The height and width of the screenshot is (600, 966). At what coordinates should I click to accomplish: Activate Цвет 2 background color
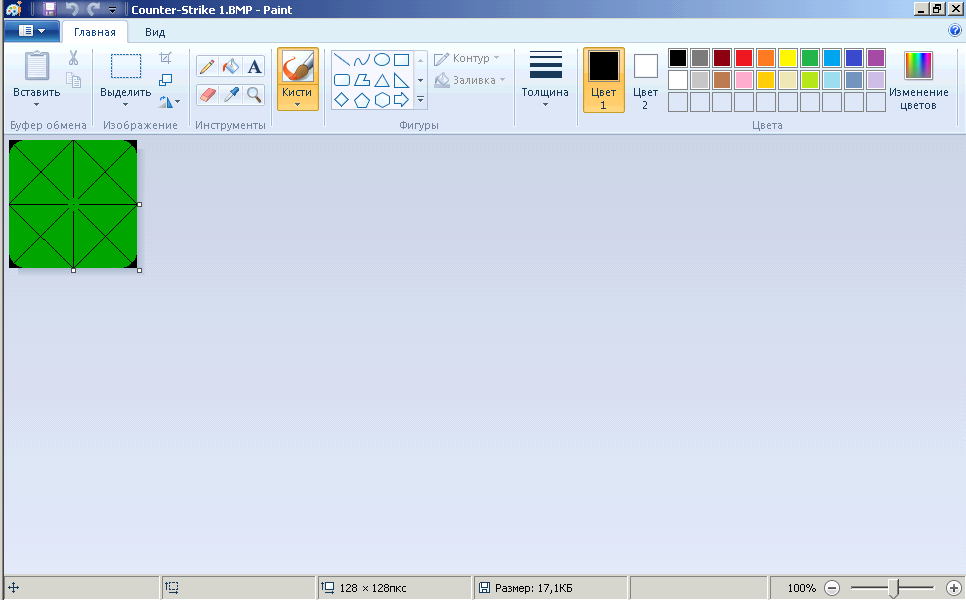pos(646,80)
